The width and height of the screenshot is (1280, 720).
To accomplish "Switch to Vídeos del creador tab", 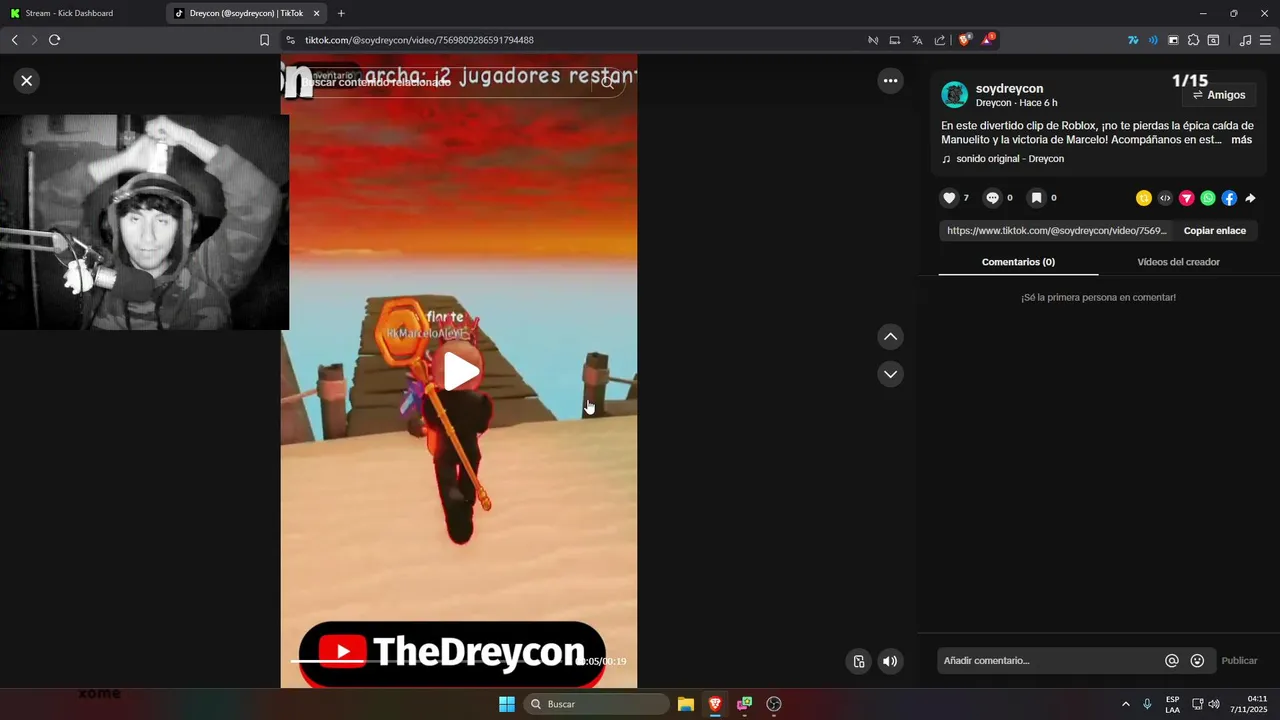I will coord(1178,262).
